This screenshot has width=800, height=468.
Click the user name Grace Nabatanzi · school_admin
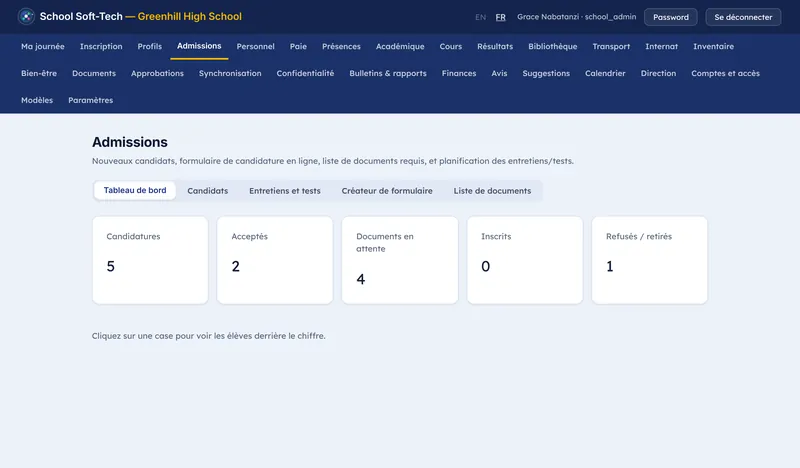coord(577,17)
